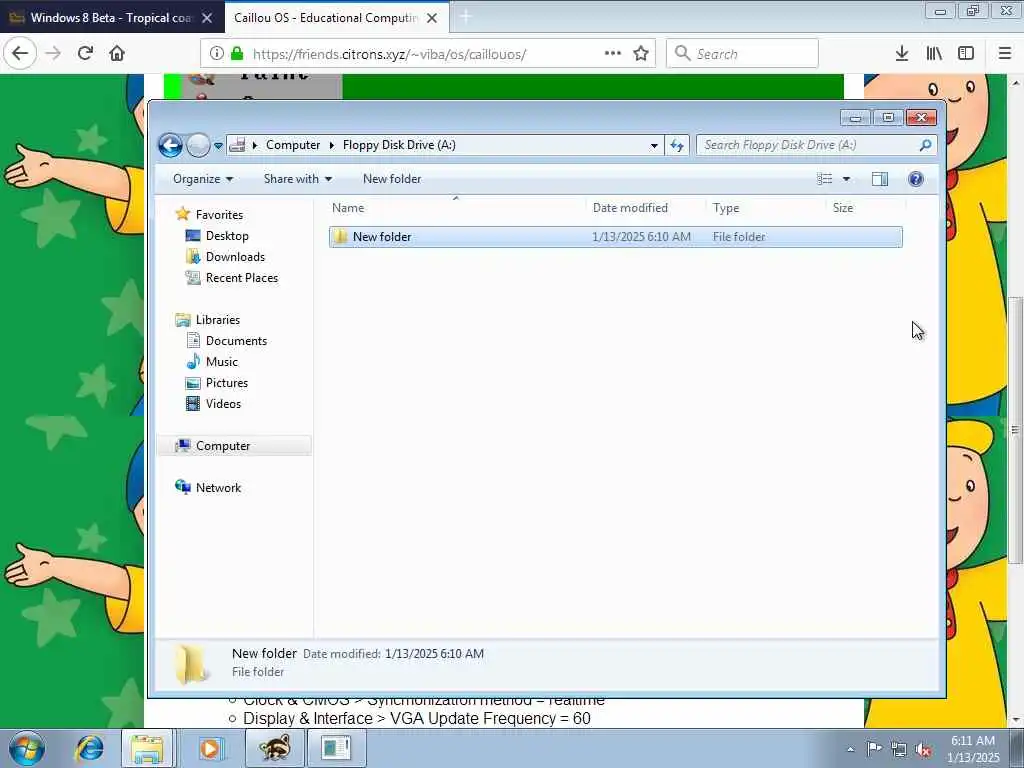Select the New folder item in list
The width and height of the screenshot is (1024, 768).
(x=615, y=237)
